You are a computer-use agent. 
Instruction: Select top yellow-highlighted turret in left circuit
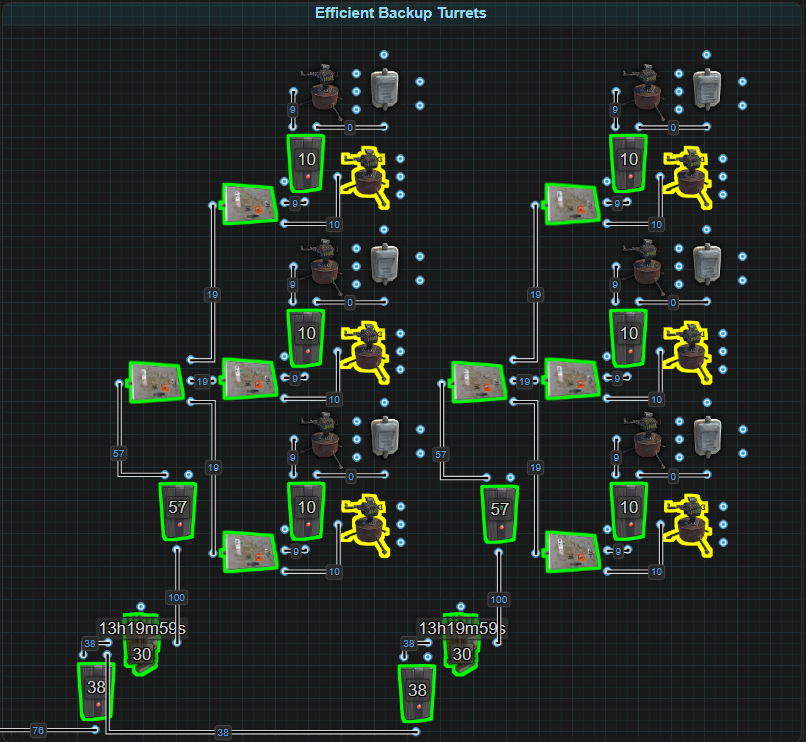[366, 177]
